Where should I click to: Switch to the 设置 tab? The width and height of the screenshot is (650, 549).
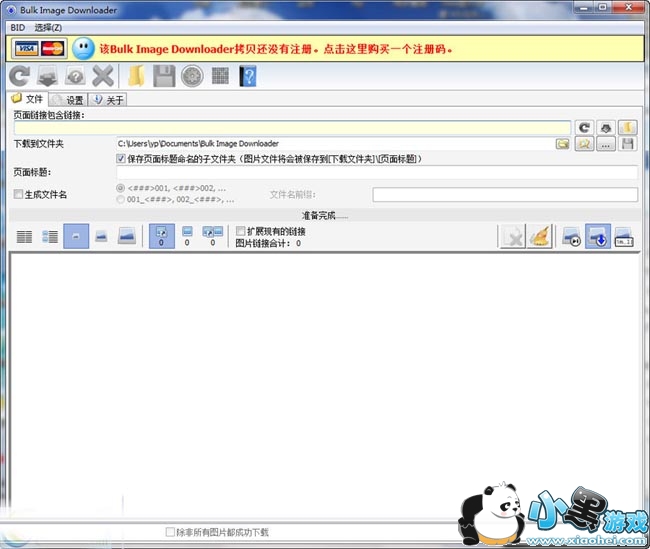(x=68, y=100)
